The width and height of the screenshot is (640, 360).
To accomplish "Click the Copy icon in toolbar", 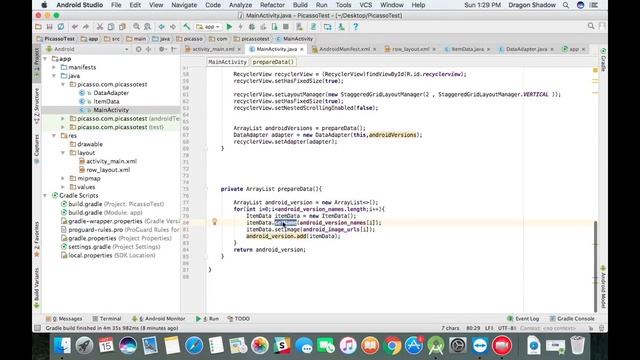I will point(111,27).
